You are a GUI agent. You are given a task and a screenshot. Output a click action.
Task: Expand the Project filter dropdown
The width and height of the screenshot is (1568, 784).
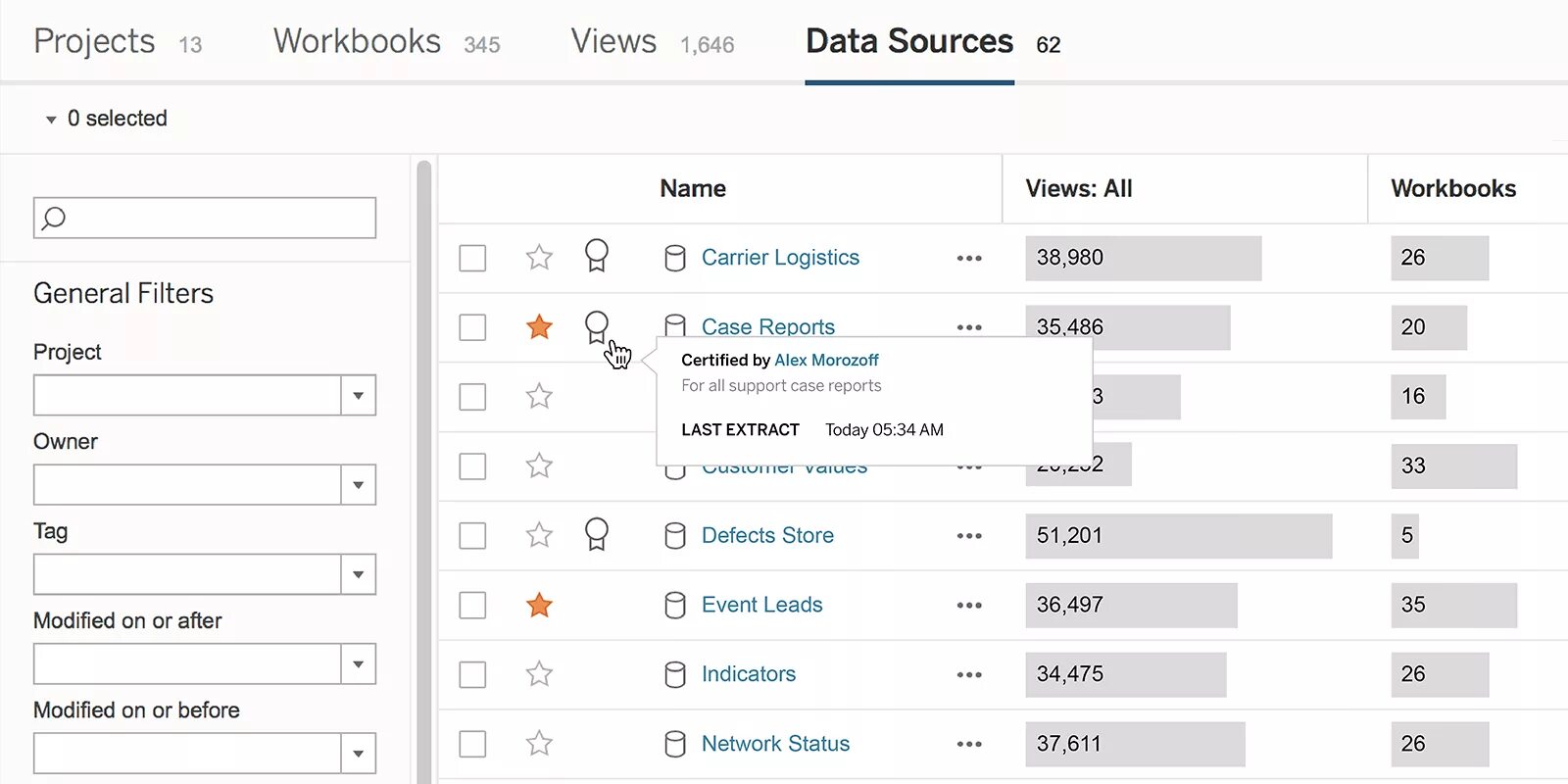[x=358, y=396]
